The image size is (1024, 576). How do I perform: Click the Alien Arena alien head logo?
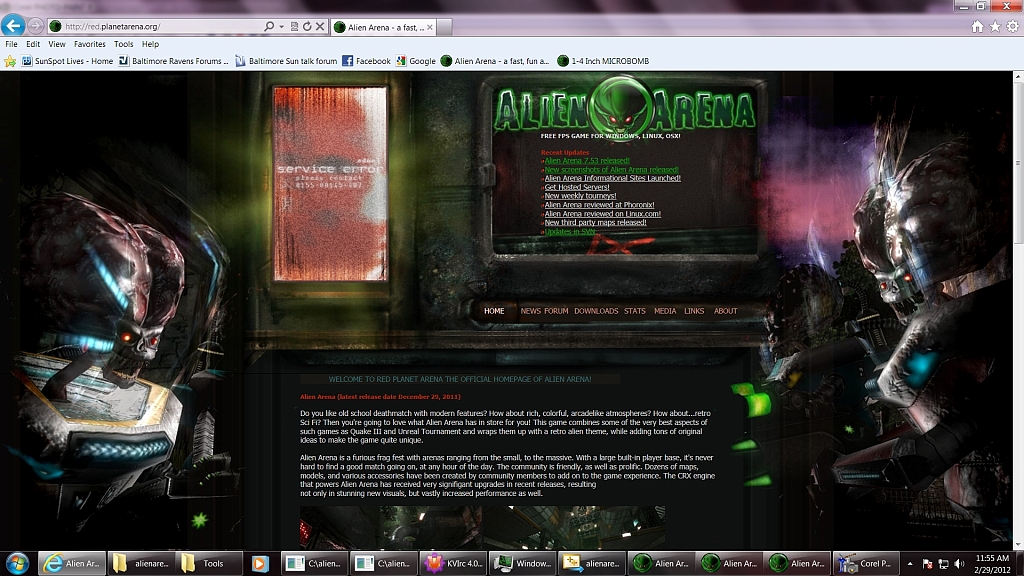[620, 108]
